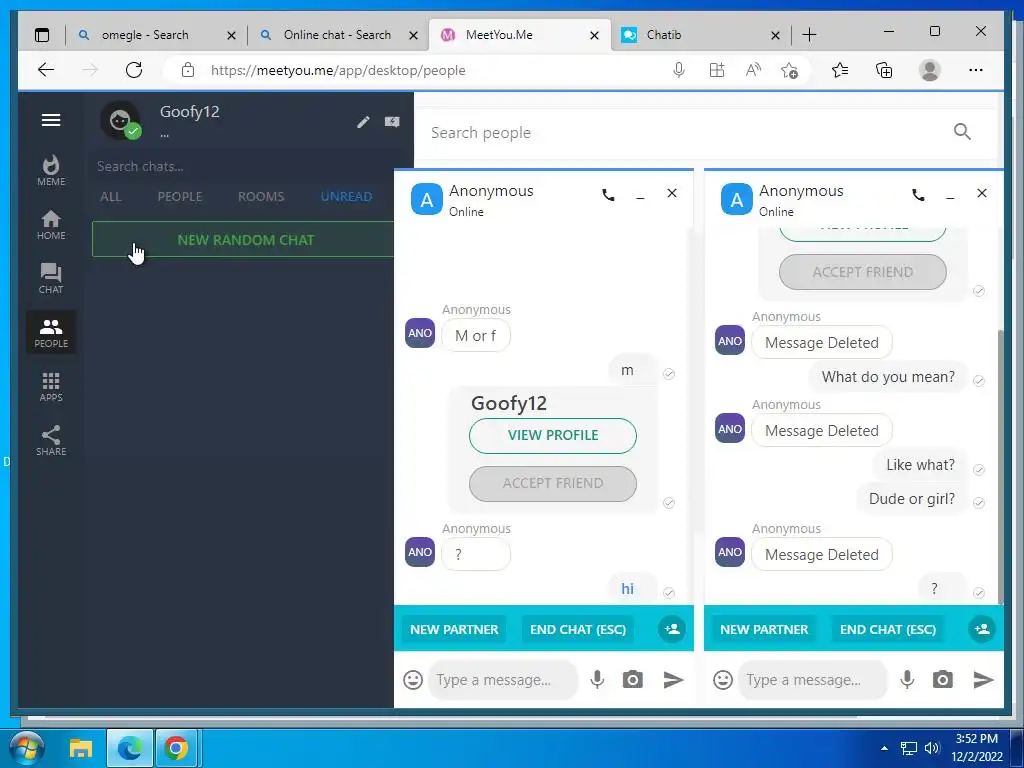Click the Goofy12 profile avatar
Screen dimensions: 1024x768
tap(120, 121)
